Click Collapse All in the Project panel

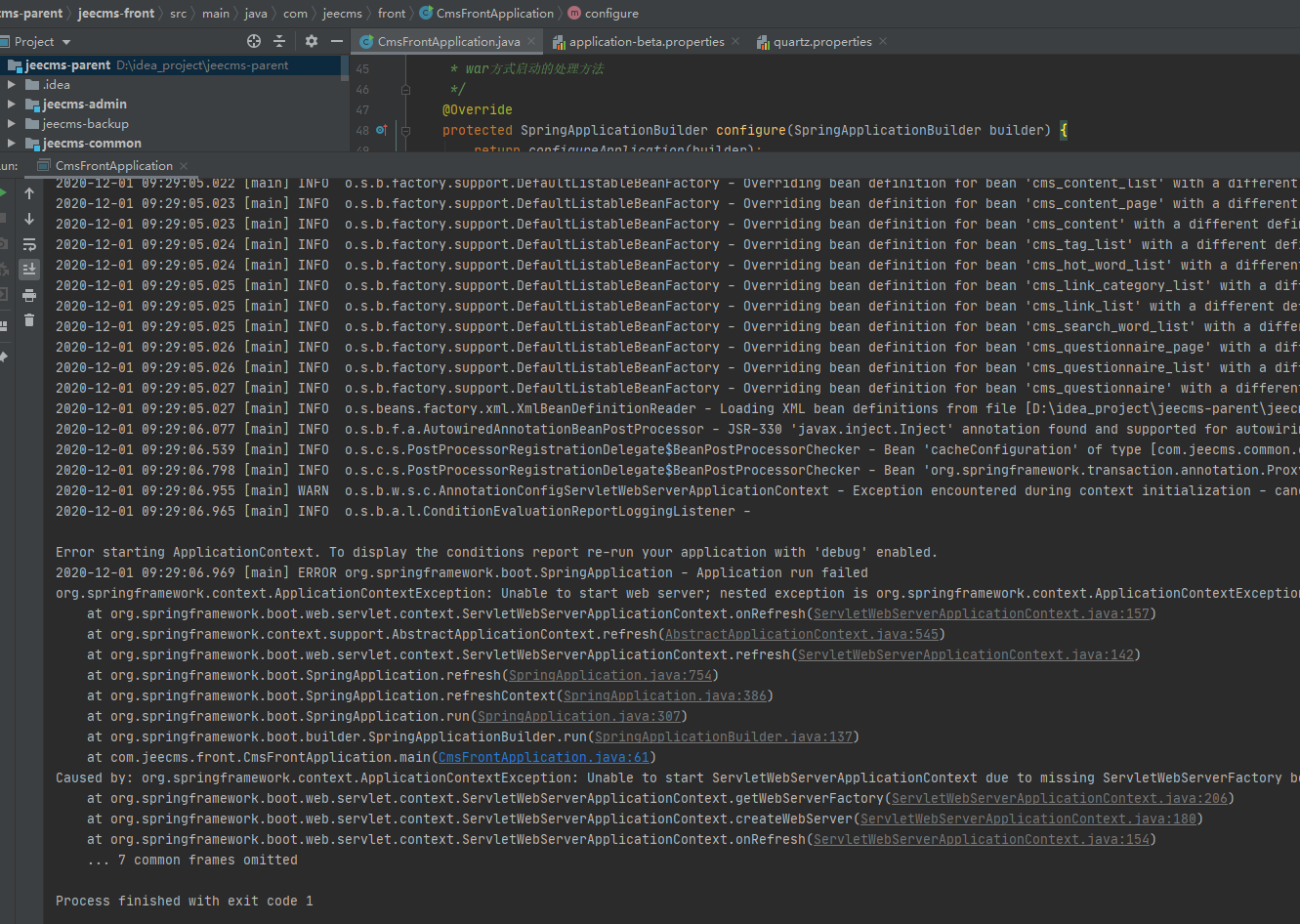279,41
